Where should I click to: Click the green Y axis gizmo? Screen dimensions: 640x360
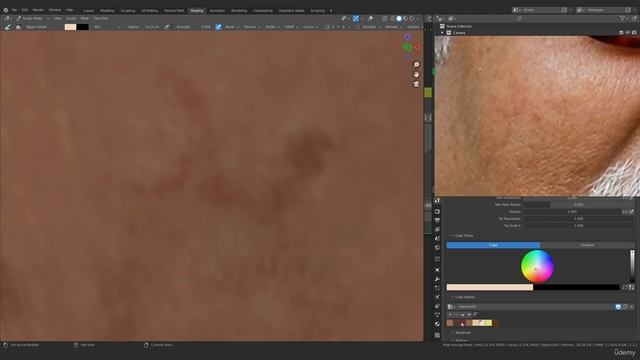pyautogui.click(x=407, y=47)
